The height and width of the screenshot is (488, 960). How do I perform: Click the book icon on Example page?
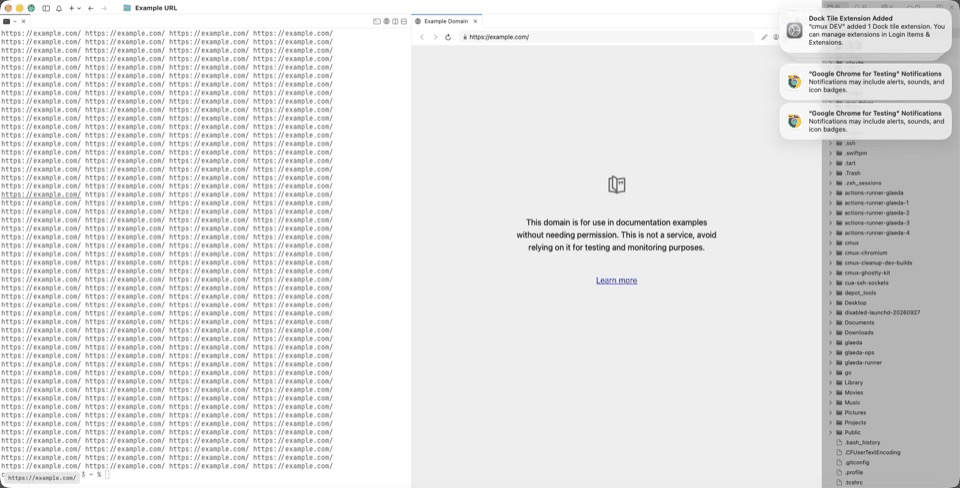617,184
